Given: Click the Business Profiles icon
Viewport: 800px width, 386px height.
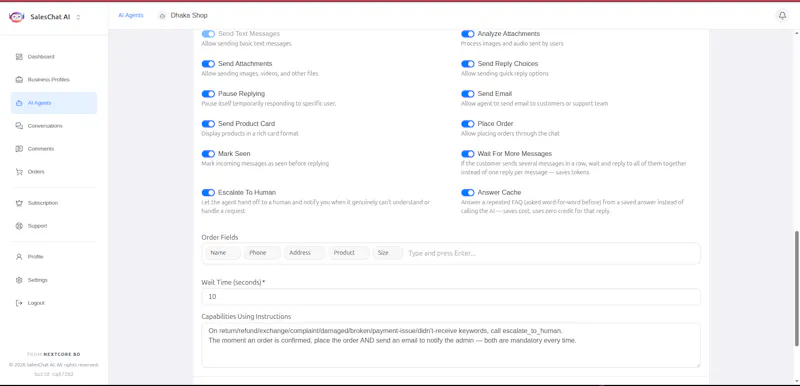Looking at the screenshot, I should click(19, 80).
